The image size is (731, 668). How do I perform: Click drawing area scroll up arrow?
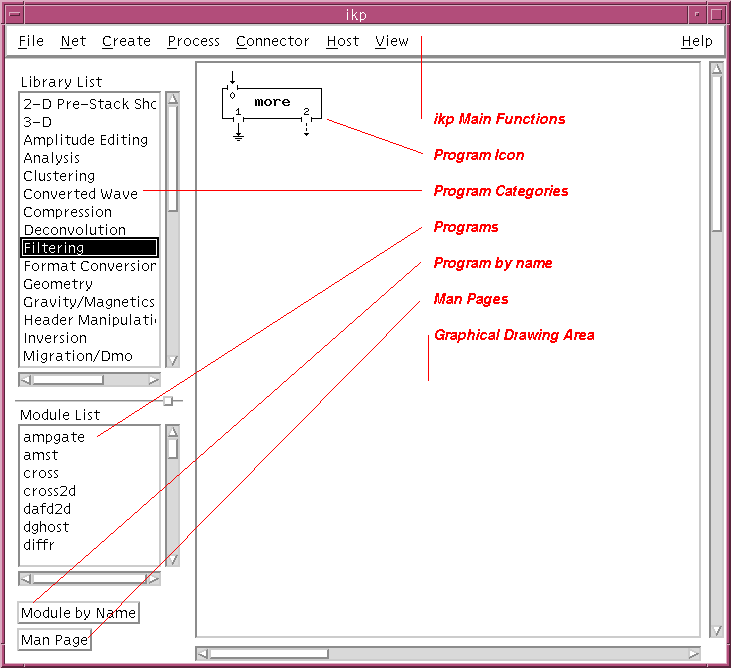(x=716, y=69)
